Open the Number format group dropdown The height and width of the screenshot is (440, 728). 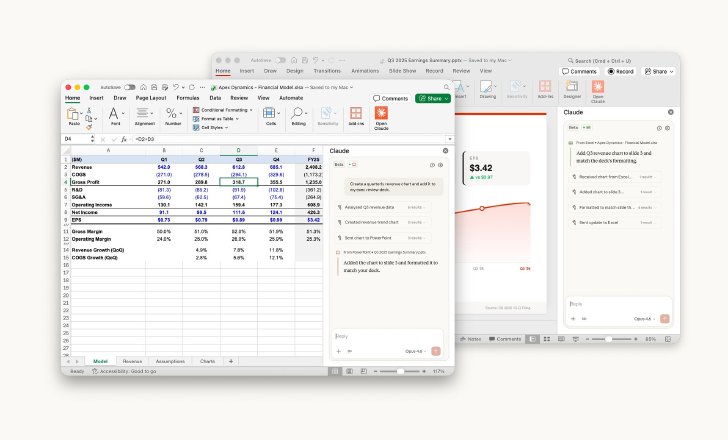point(181,113)
